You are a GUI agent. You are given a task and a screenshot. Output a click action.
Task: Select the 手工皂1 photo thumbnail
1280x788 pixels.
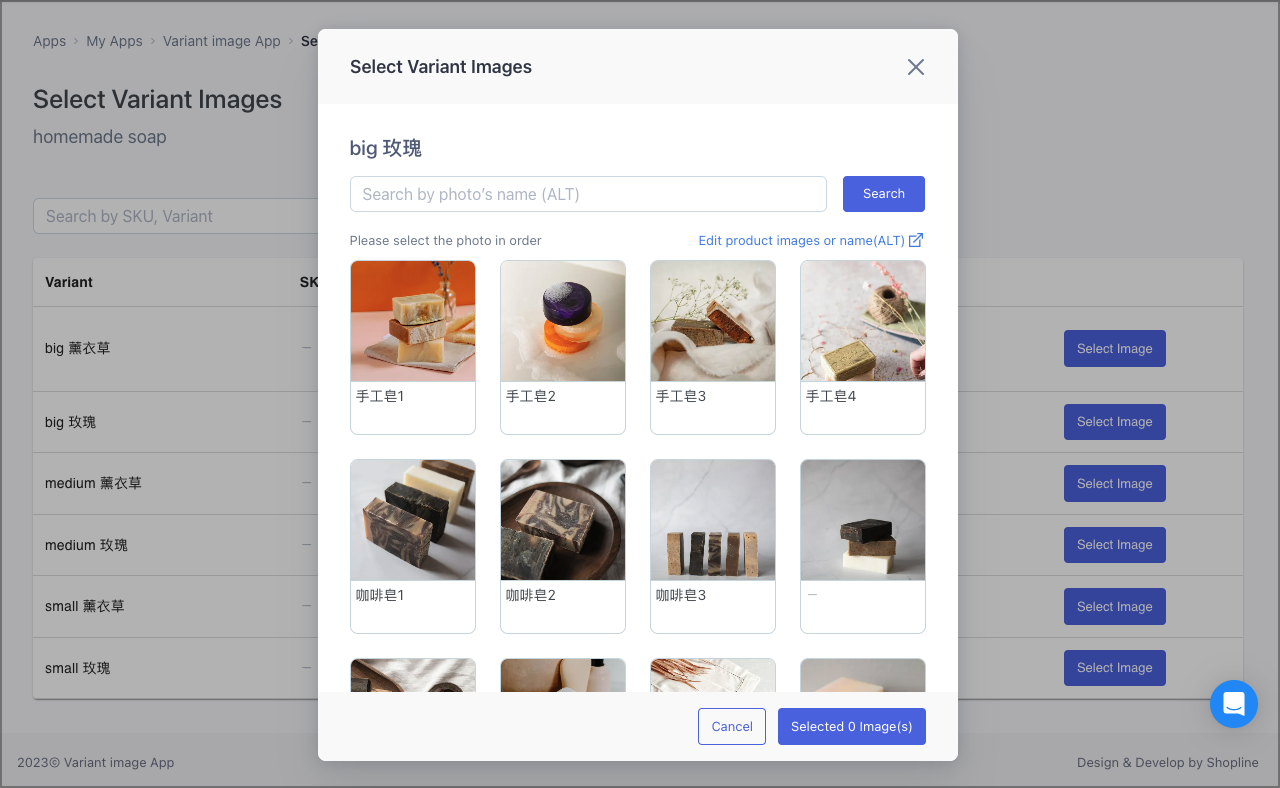point(413,321)
